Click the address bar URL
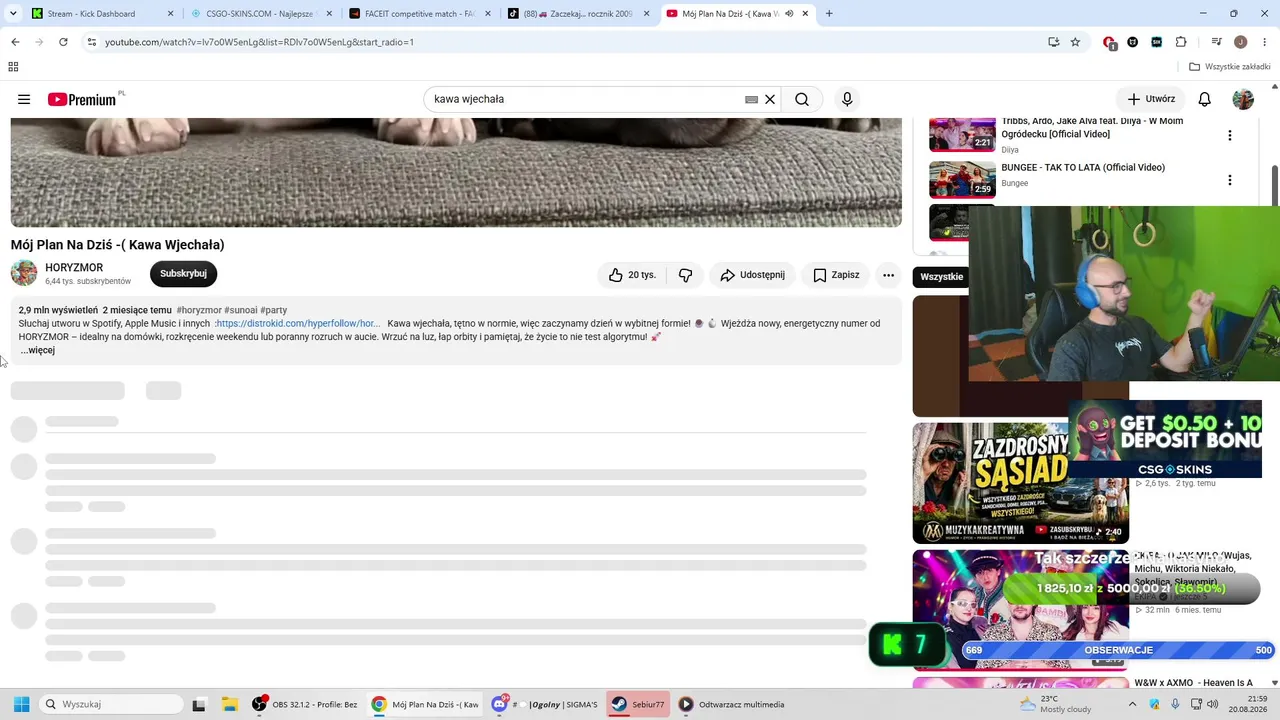1280x720 pixels. click(259, 42)
